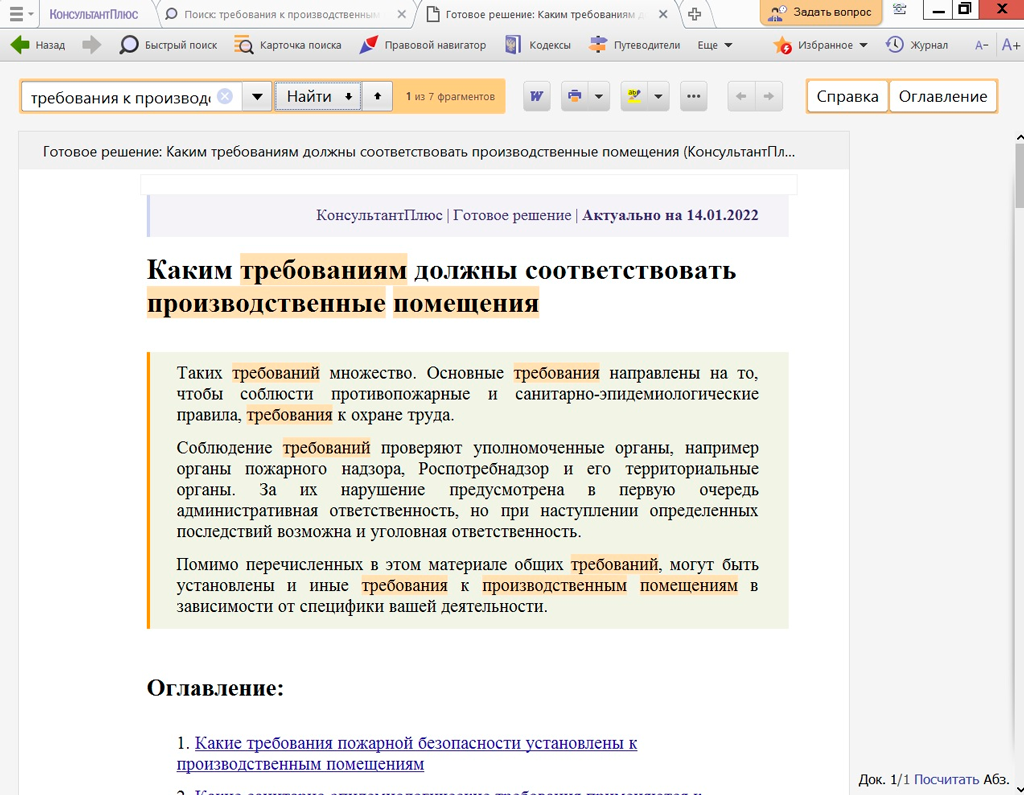Open more actions with the ellipsis button
Screen dimensions: 1024x795
694,97
